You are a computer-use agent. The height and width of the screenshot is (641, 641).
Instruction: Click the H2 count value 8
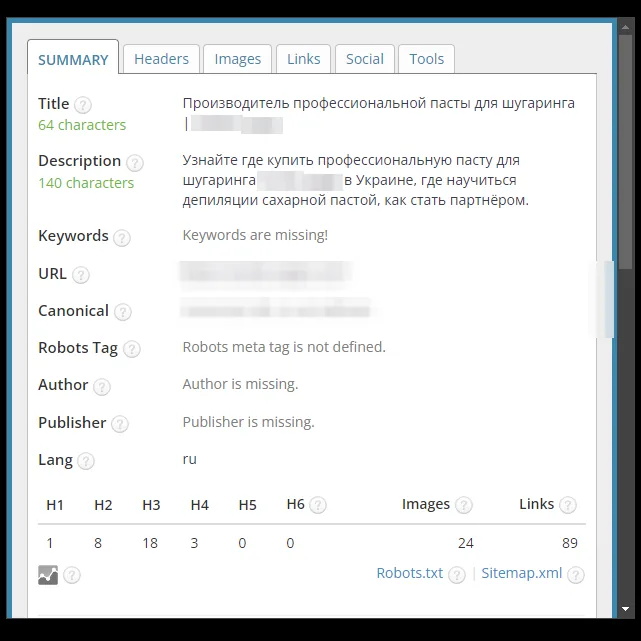98,543
